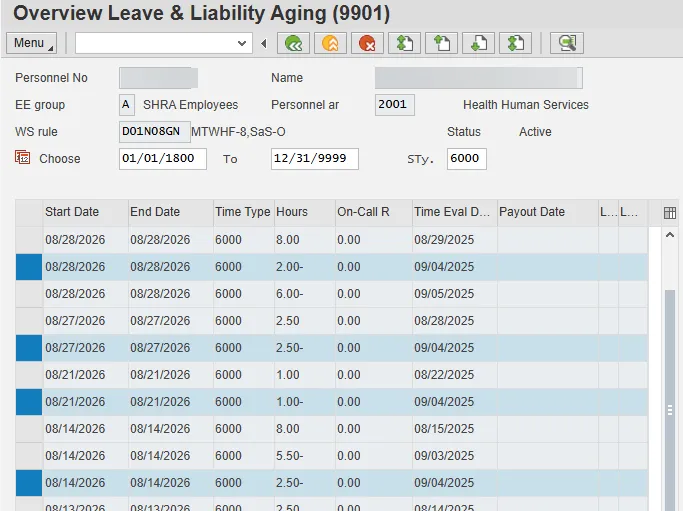
Task: Open the Menu dropdown button
Action: (x=31, y=43)
